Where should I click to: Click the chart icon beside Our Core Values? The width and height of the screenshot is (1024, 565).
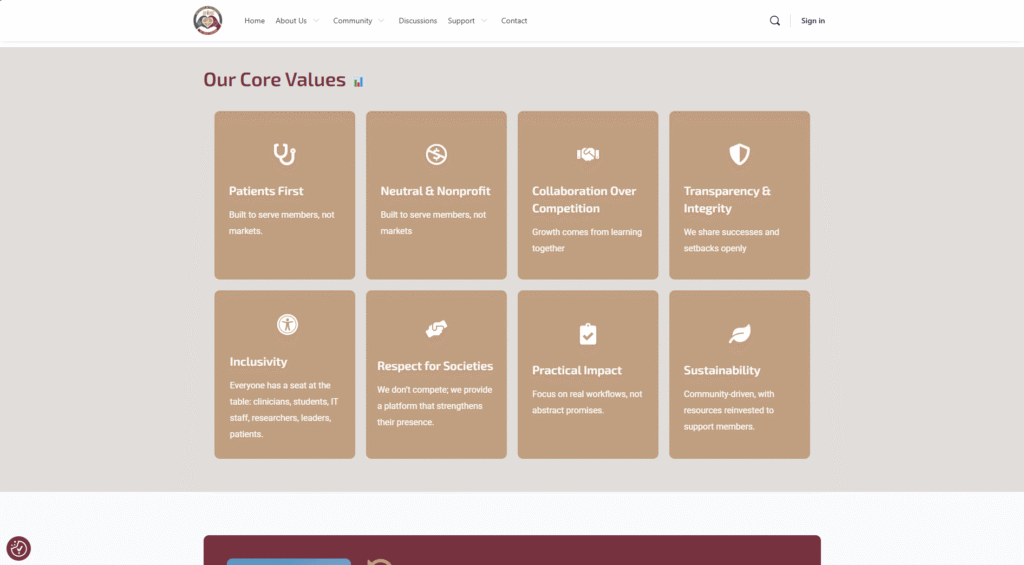(x=359, y=82)
